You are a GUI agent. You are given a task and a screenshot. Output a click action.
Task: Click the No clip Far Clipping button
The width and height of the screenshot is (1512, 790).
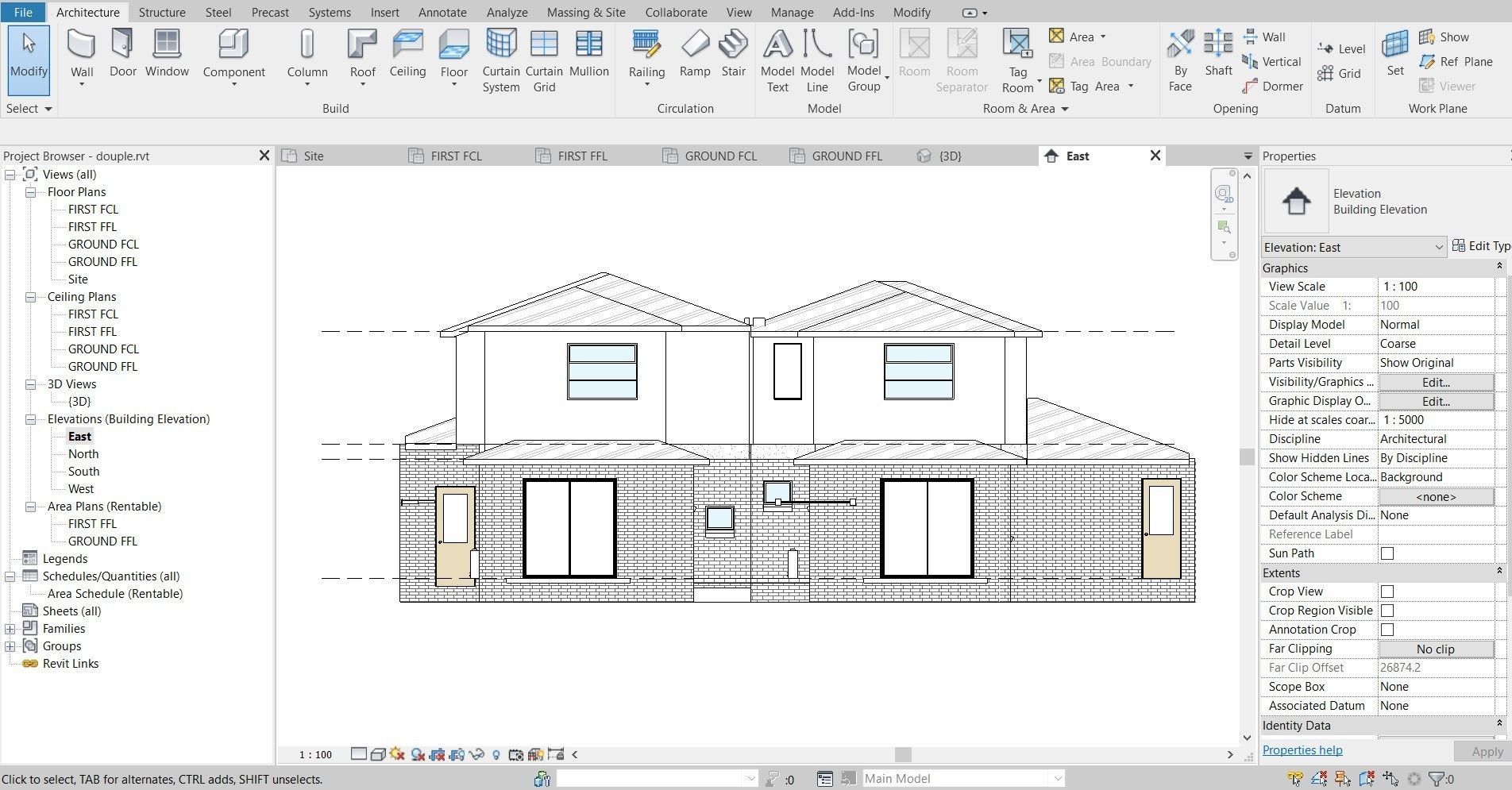click(x=1436, y=649)
